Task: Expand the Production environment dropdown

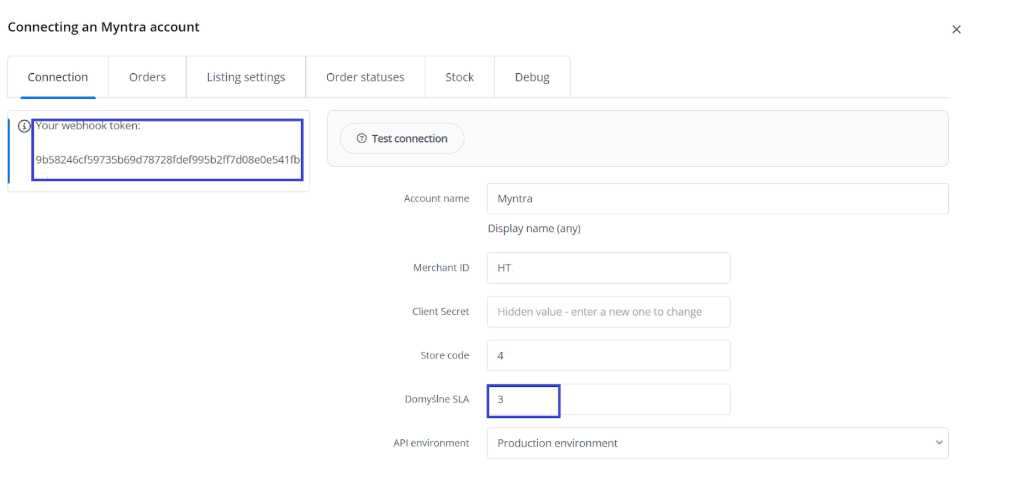Action: coord(716,443)
